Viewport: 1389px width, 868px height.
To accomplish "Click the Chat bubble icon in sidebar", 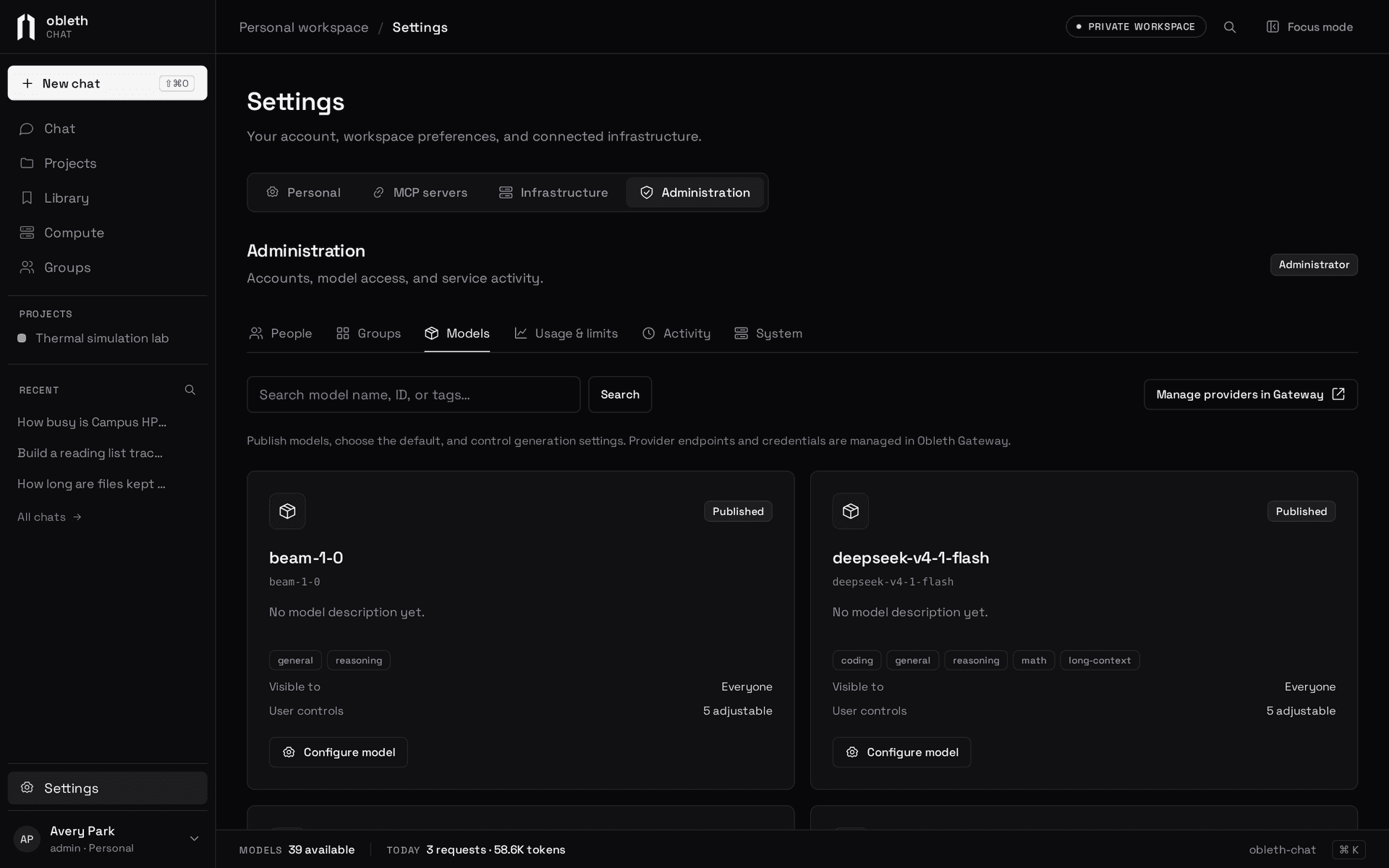I will 27,129.
